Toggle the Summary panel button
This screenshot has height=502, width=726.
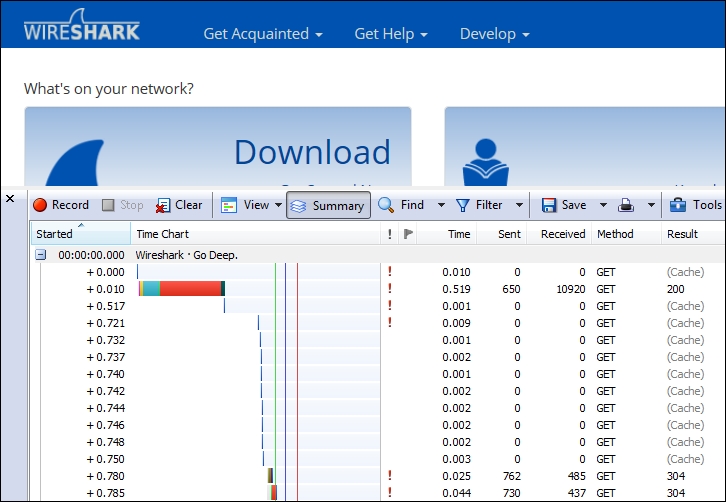tap(328, 205)
